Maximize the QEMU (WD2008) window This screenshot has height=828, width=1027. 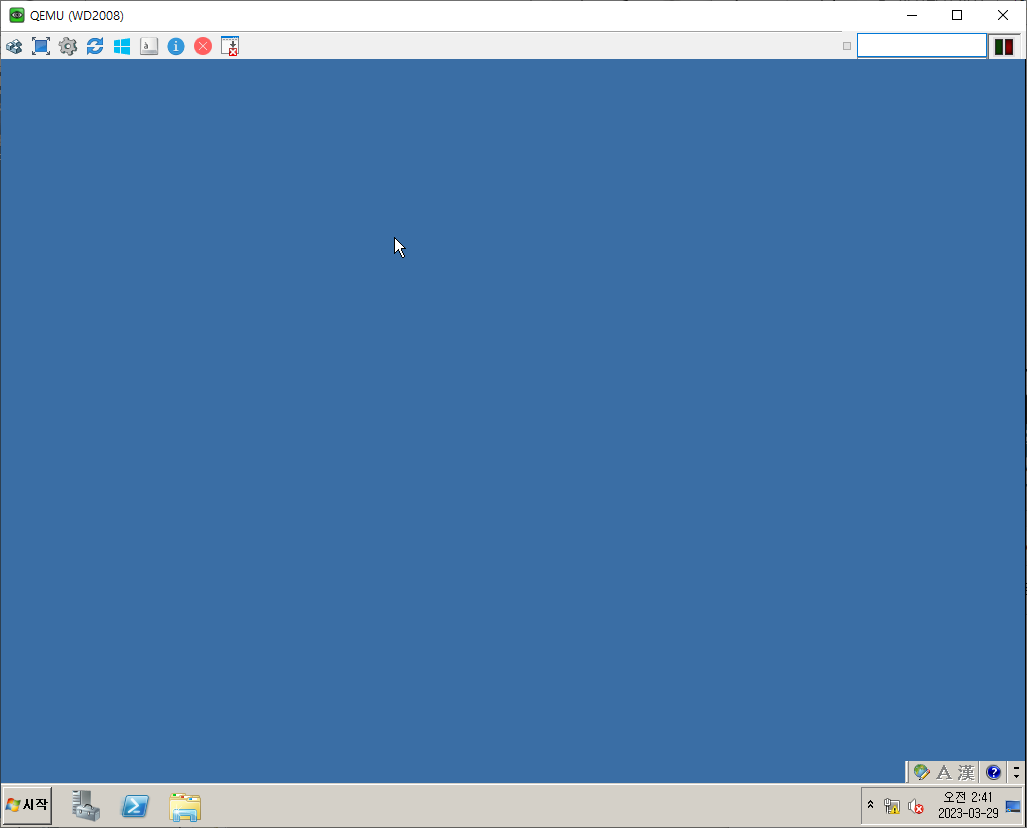(x=957, y=15)
